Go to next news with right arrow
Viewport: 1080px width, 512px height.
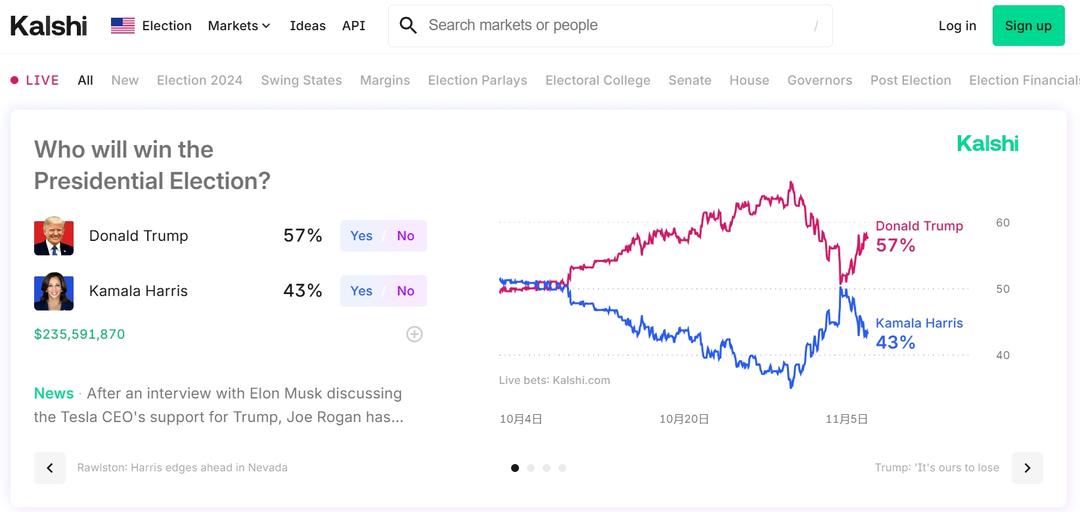1027,468
